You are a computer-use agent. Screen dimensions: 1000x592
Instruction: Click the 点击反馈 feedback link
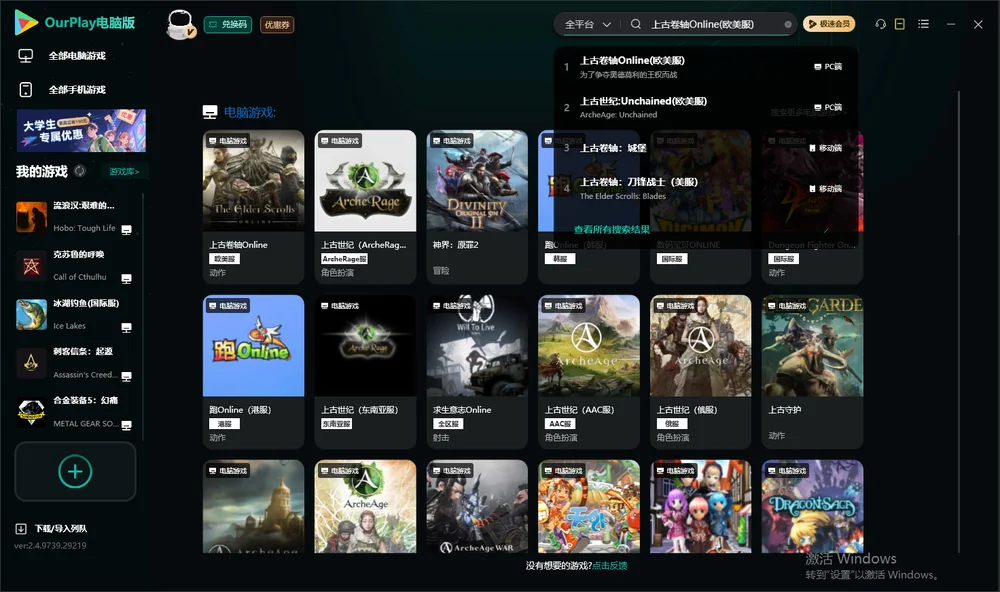point(610,565)
